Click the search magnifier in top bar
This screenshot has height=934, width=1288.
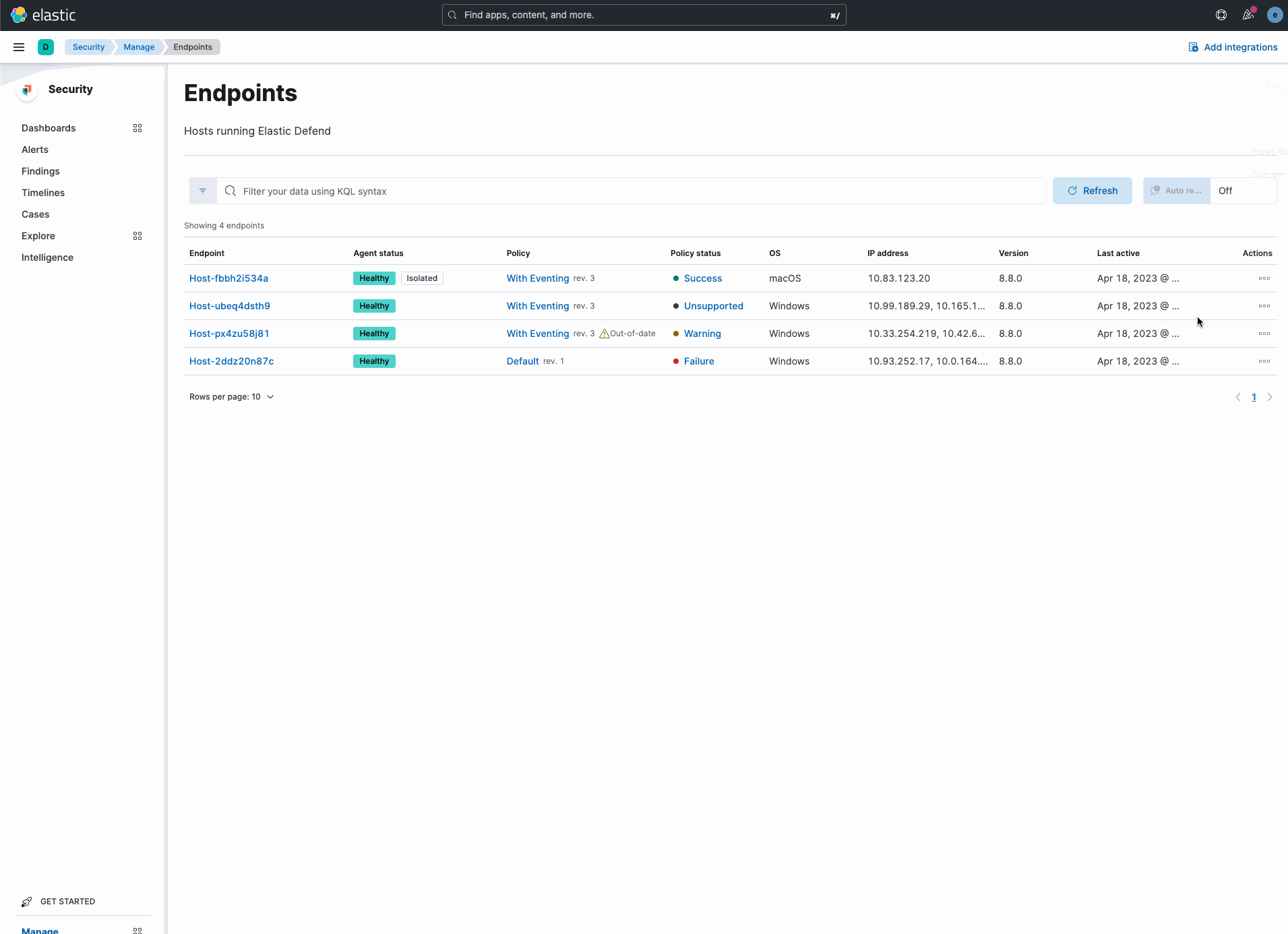click(452, 15)
